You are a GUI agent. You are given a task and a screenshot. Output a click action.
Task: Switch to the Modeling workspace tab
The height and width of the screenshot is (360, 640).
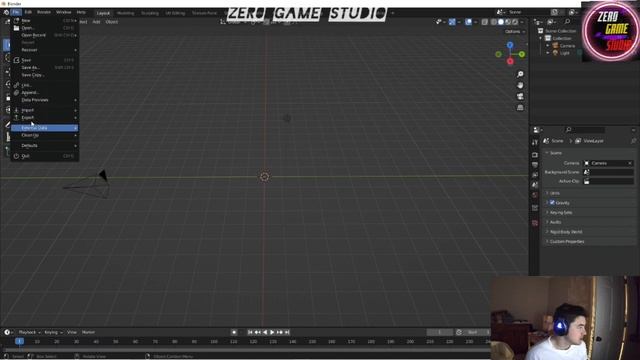(x=125, y=13)
